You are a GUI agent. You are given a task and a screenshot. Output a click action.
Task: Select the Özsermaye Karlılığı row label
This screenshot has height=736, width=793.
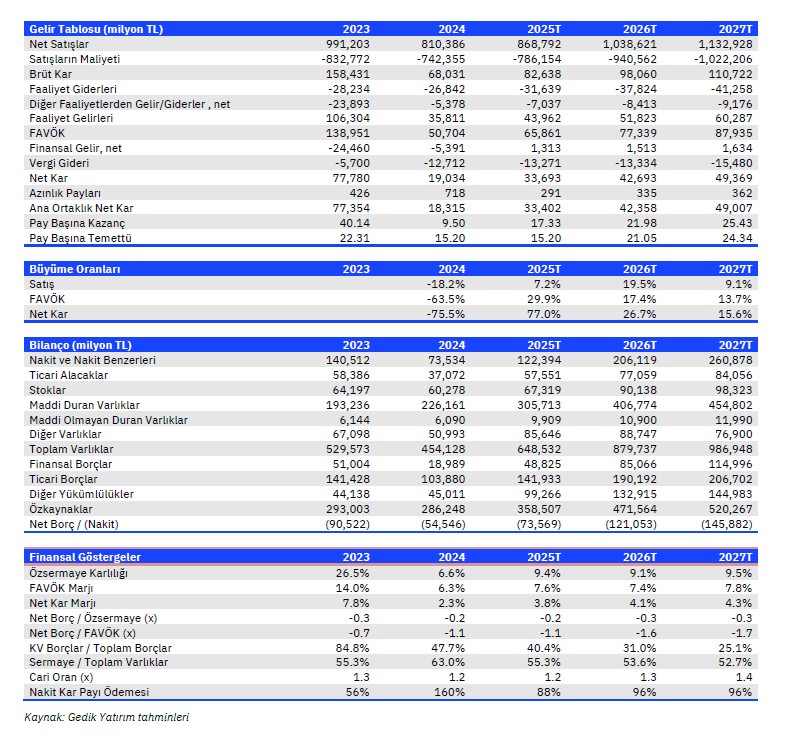(79, 572)
